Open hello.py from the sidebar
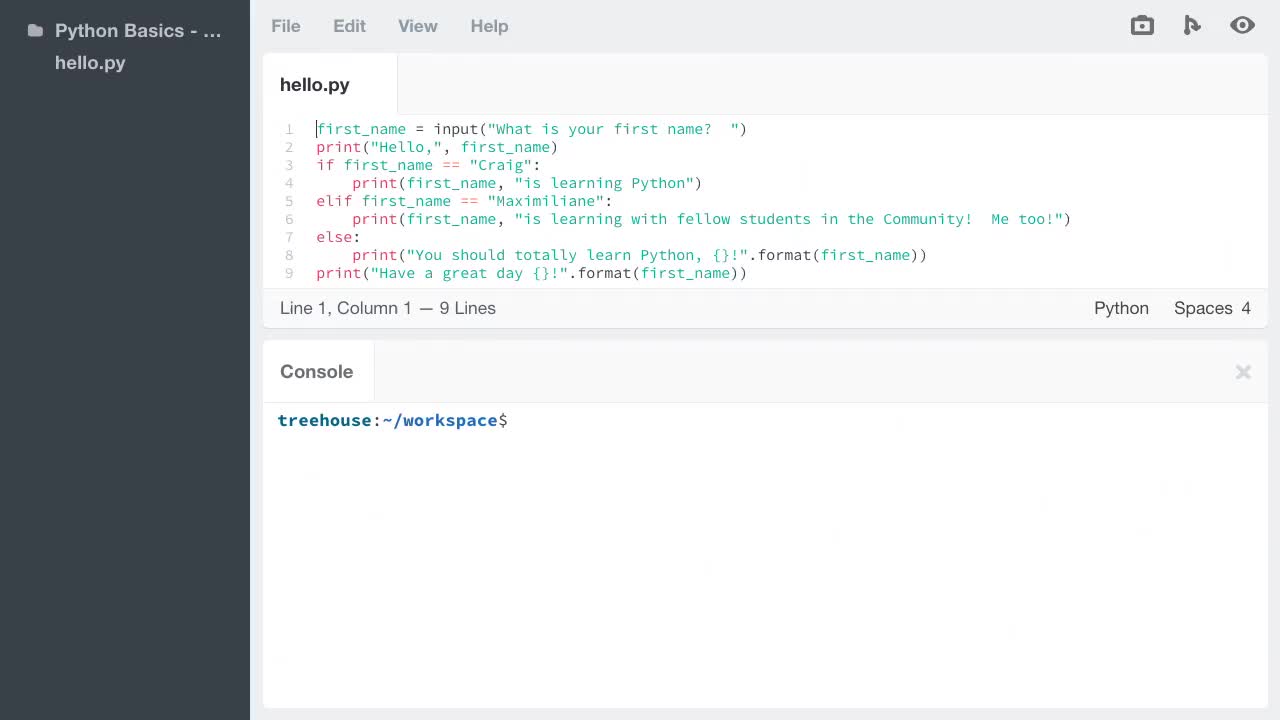The height and width of the screenshot is (720, 1280). (x=90, y=63)
